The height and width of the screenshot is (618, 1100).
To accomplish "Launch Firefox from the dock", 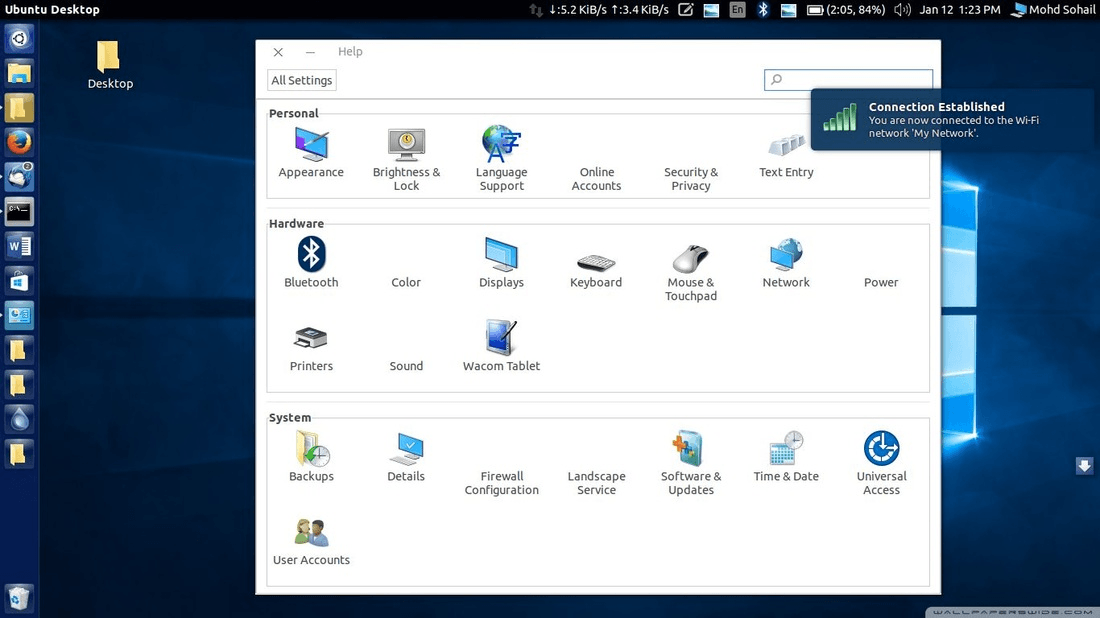I will point(19,141).
